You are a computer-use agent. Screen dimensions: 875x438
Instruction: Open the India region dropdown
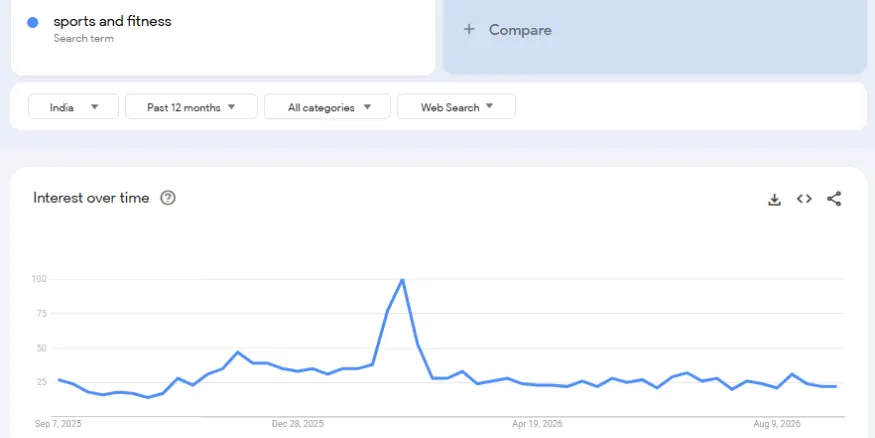click(x=74, y=107)
